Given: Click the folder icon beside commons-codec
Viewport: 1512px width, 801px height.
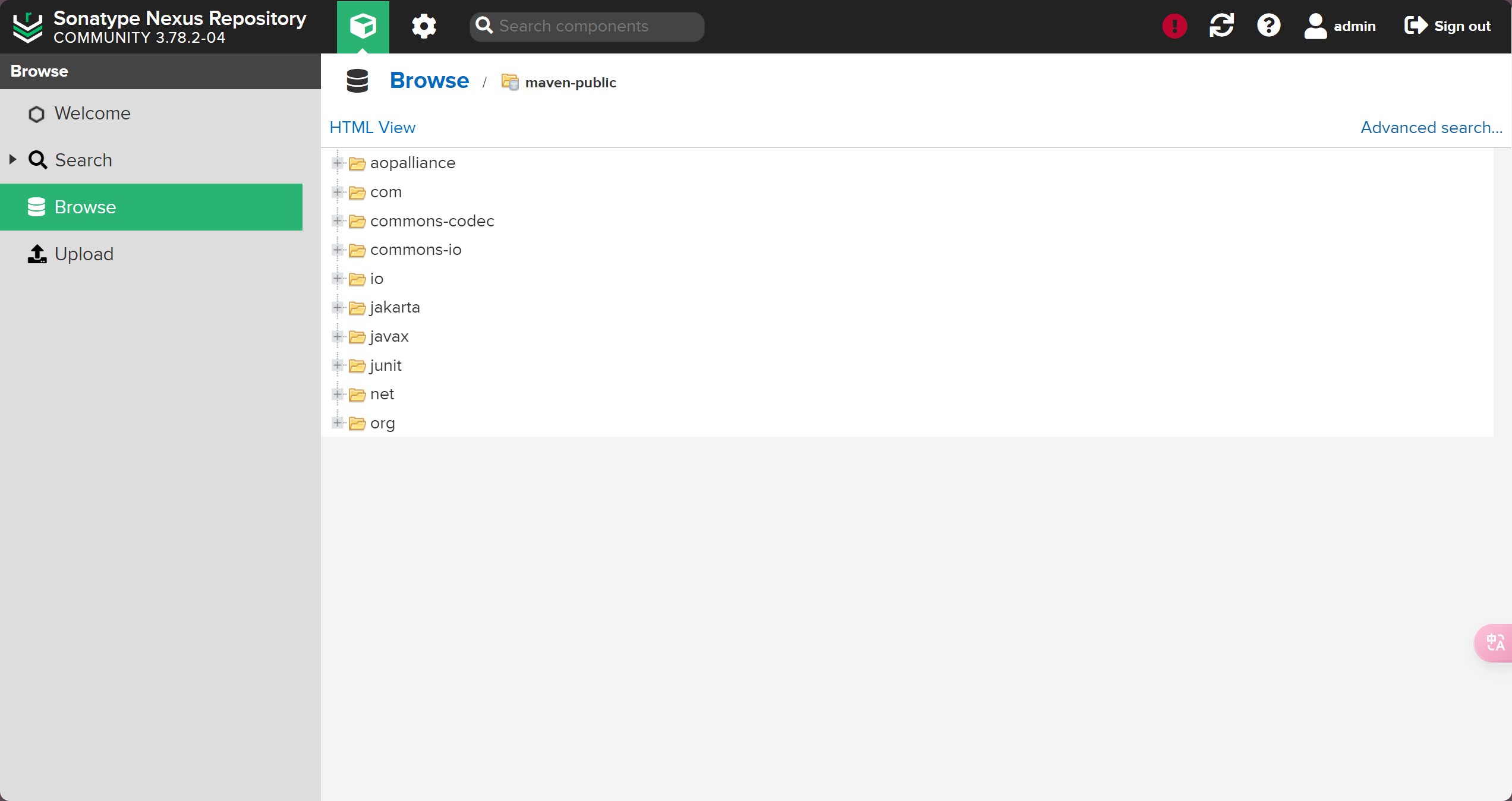Looking at the screenshot, I should [357, 222].
